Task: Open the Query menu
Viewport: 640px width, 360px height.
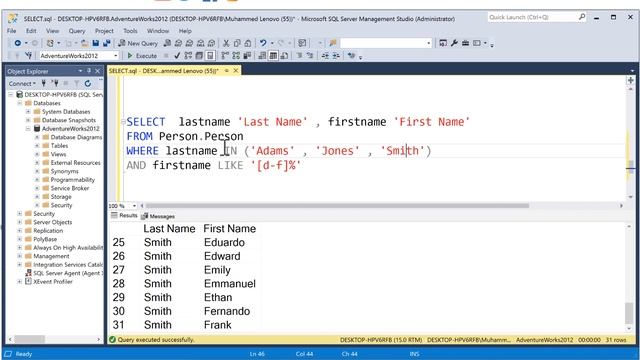Action: click(77, 31)
